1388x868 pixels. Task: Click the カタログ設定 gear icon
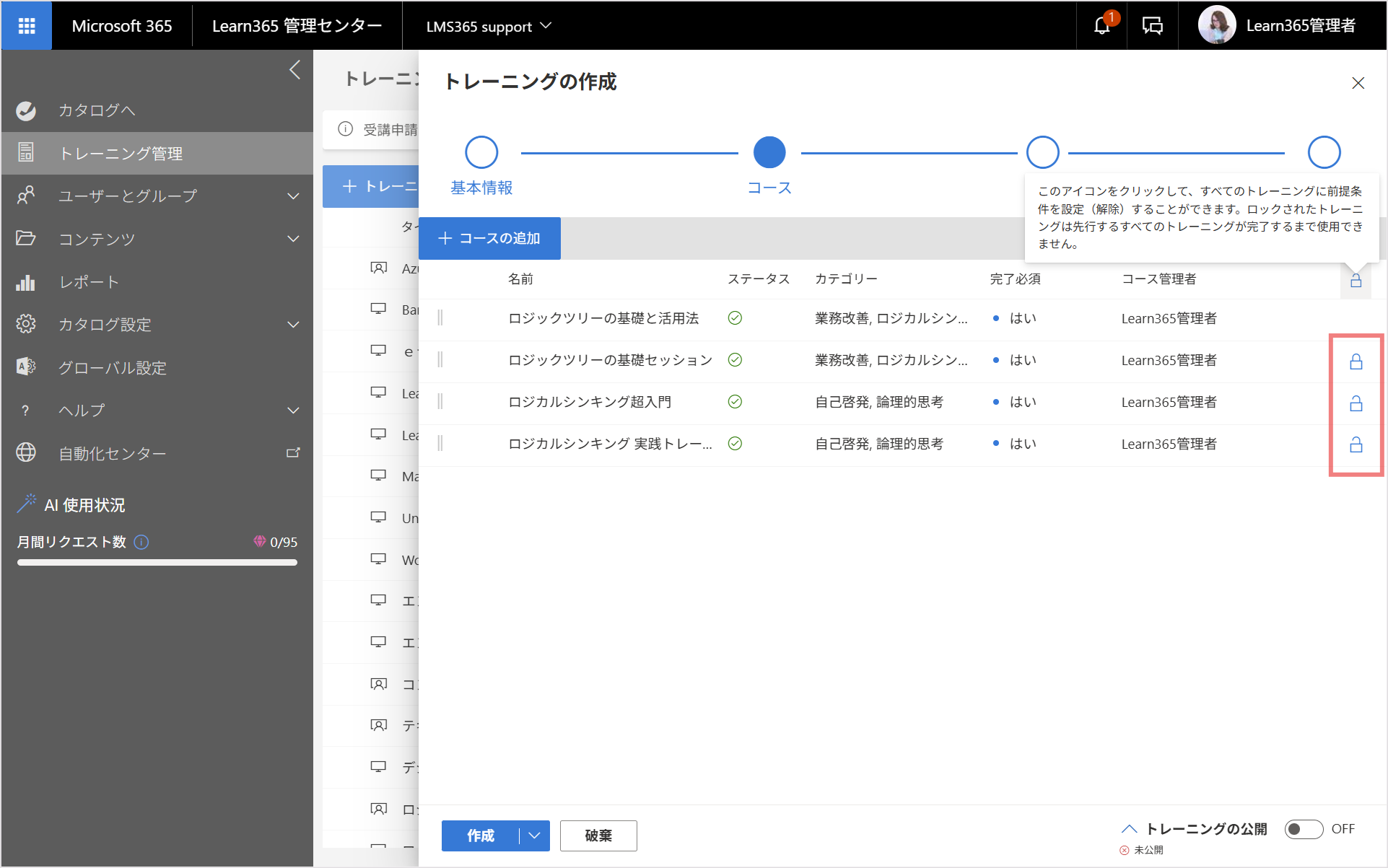click(26, 324)
